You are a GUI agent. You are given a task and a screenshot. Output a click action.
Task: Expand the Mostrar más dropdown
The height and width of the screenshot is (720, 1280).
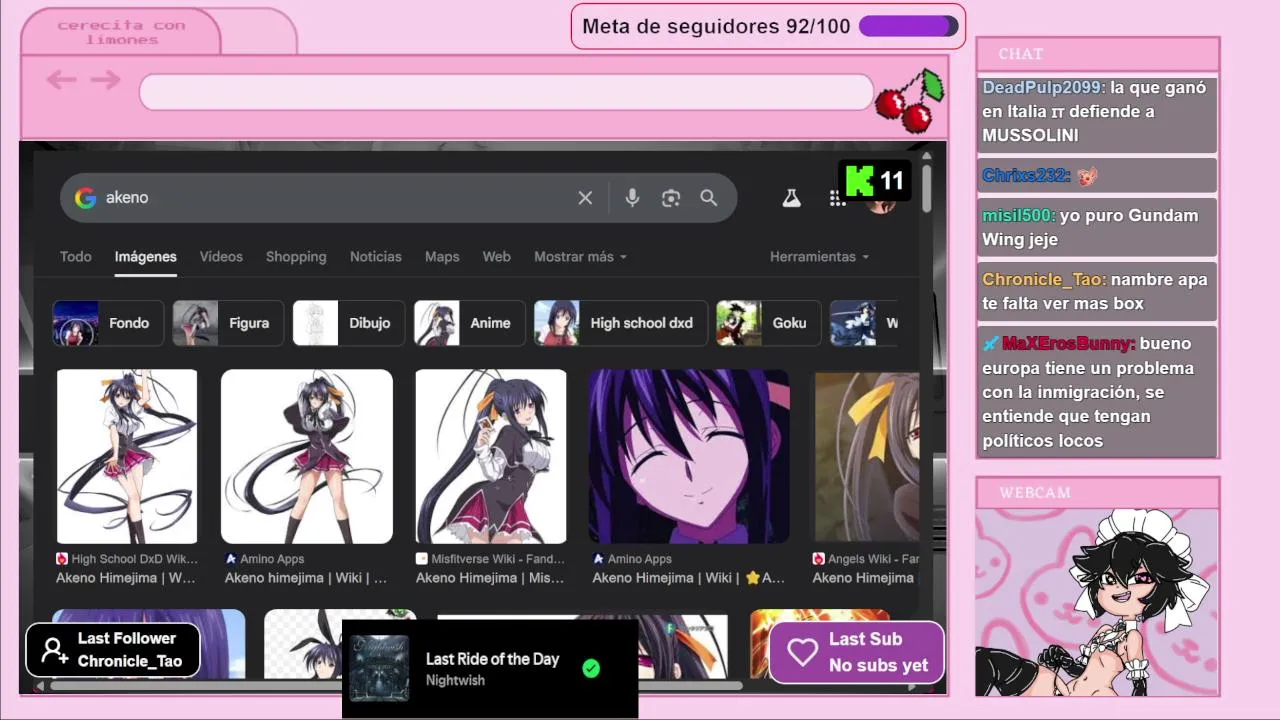click(x=580, y=257)
